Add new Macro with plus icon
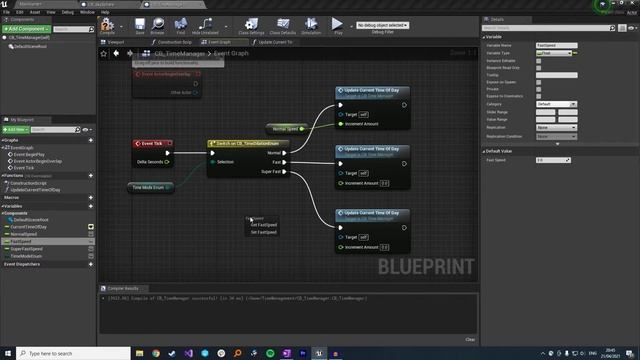Screen dimensions: 640x360 91,198
